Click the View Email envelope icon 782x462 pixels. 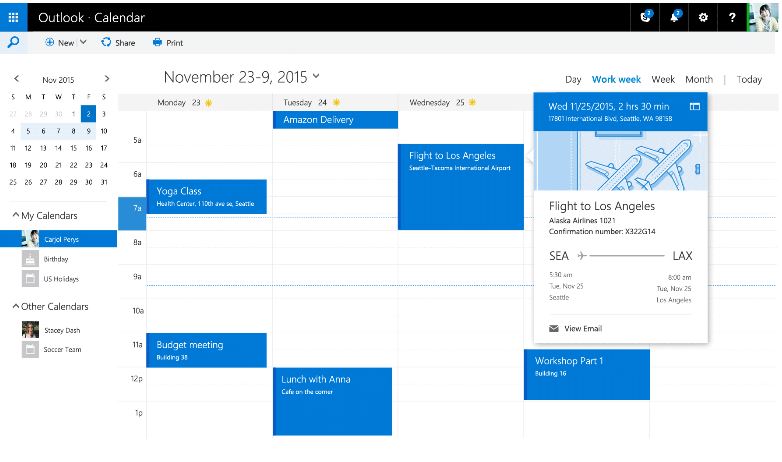click(554, 328)
